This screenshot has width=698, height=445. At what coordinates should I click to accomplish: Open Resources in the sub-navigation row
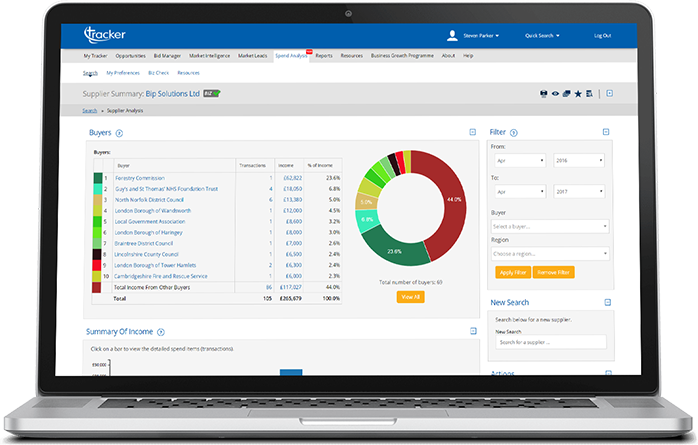[x=188, y=73]
